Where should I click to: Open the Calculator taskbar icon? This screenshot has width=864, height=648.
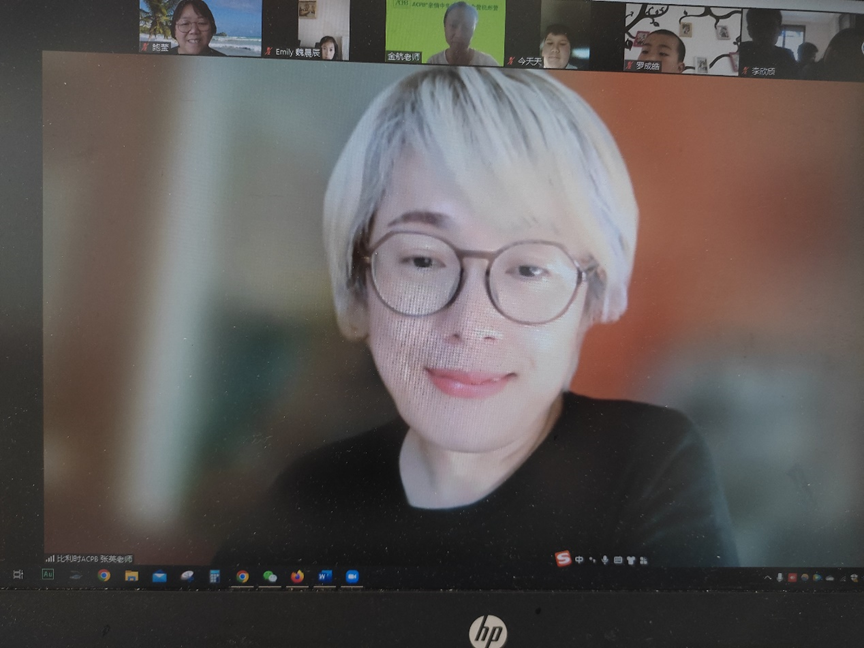214,577
